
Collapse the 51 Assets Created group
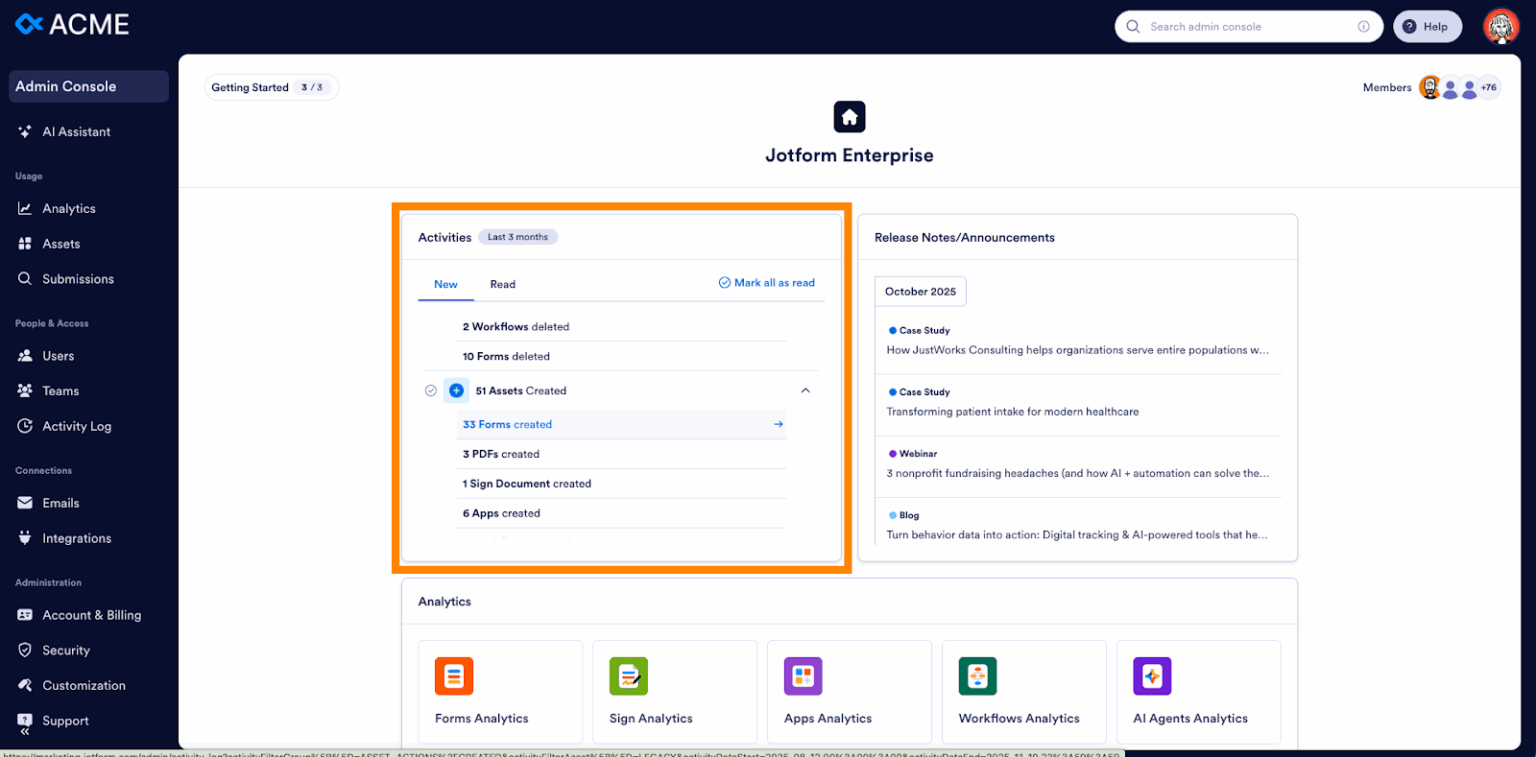805,391
